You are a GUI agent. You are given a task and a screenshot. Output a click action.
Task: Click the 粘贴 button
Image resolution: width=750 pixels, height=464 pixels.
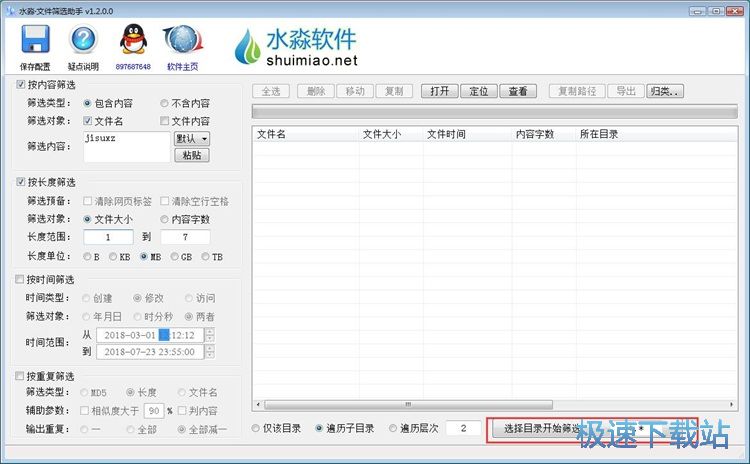pyautogui.click(x=192, y=155)
